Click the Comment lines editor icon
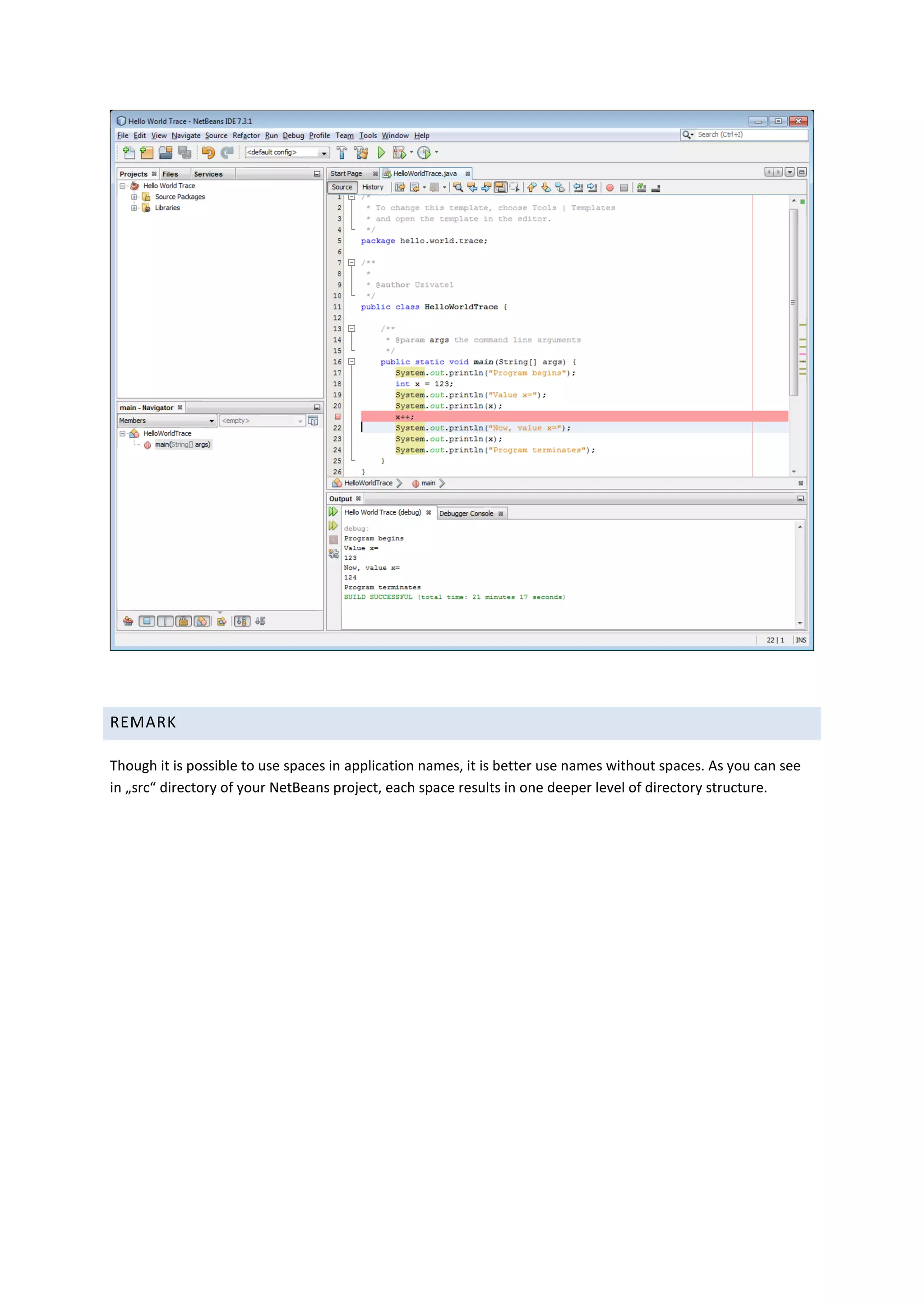The image size is (924, 1307). 642,187
